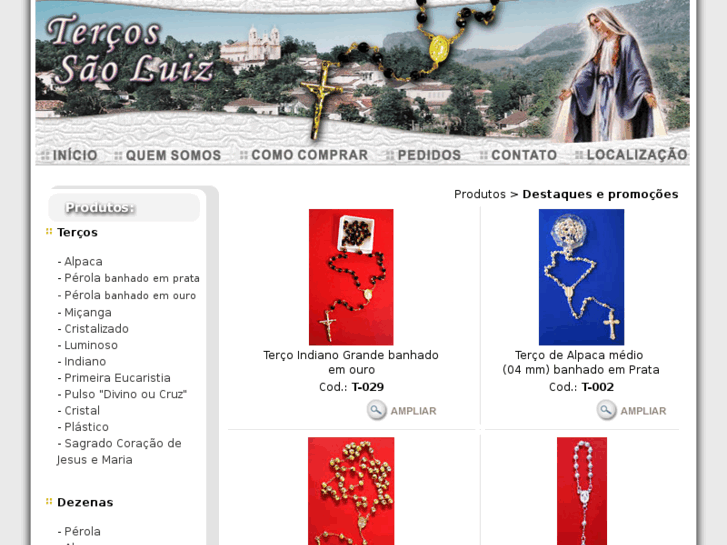Click the Terços São Luiz logo
The image size is (727, 545).
tap(131, 50)
